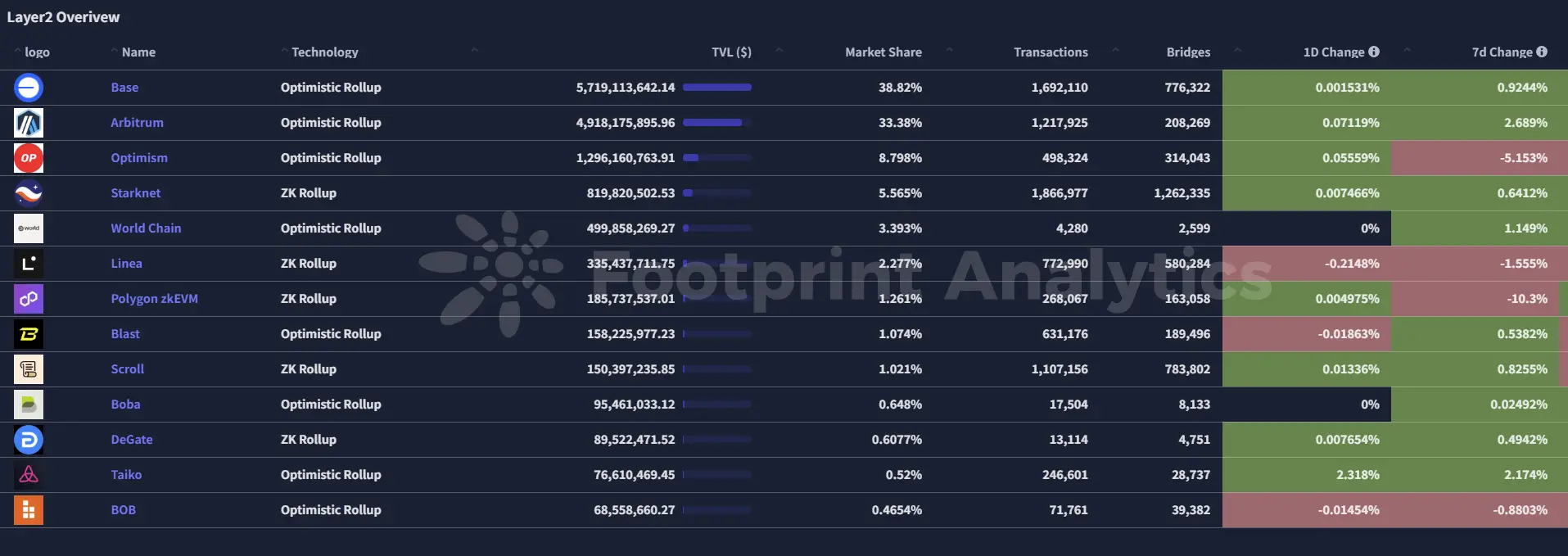Click the Polygon zkEVM purple logo
Image resolution: width=1568 pixels, height=556 pixels.
tap(29, 299)
